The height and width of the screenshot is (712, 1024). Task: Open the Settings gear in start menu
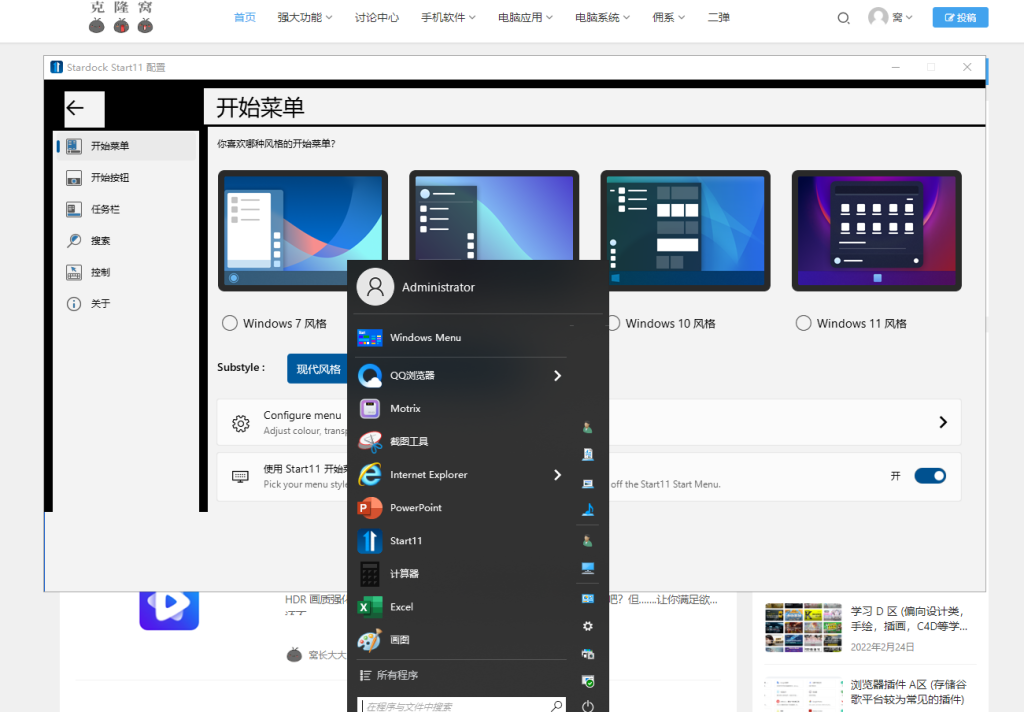click(x=588, y=626)
